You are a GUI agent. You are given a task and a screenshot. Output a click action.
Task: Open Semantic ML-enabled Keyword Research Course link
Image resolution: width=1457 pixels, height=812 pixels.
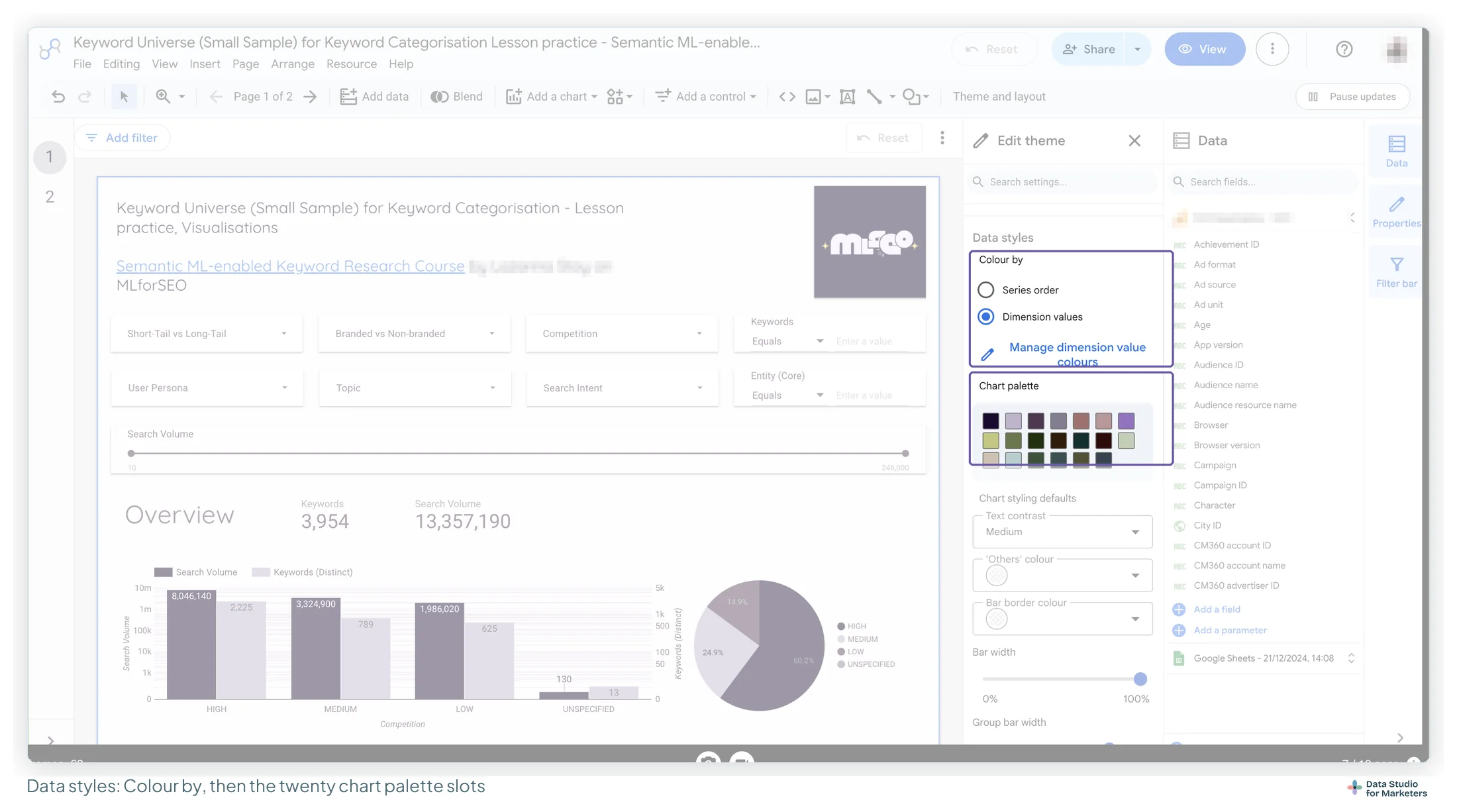(x=290, y=266)
